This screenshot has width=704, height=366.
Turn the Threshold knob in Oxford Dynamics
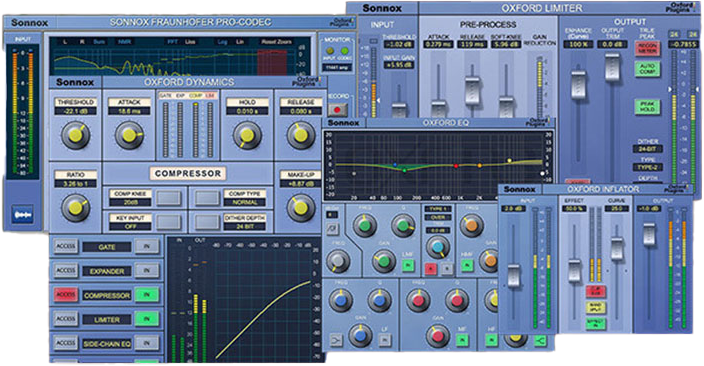pyautogui.click(x=75, y=136)
